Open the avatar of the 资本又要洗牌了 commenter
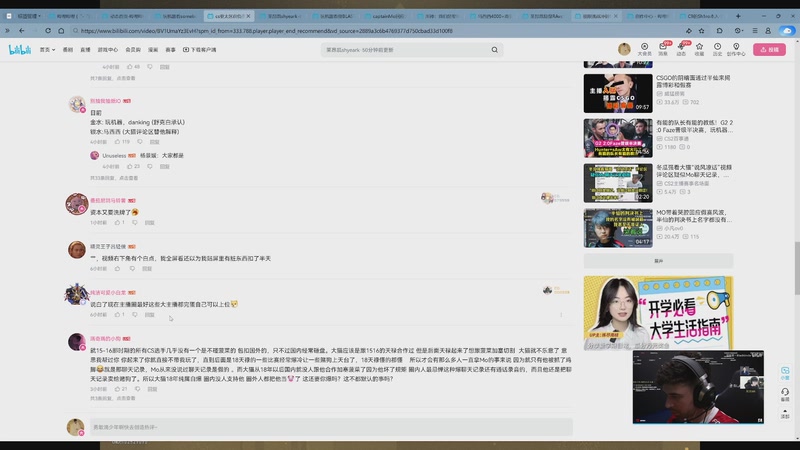Viewport: 800px width, 450px height. (x=77, y=204)
